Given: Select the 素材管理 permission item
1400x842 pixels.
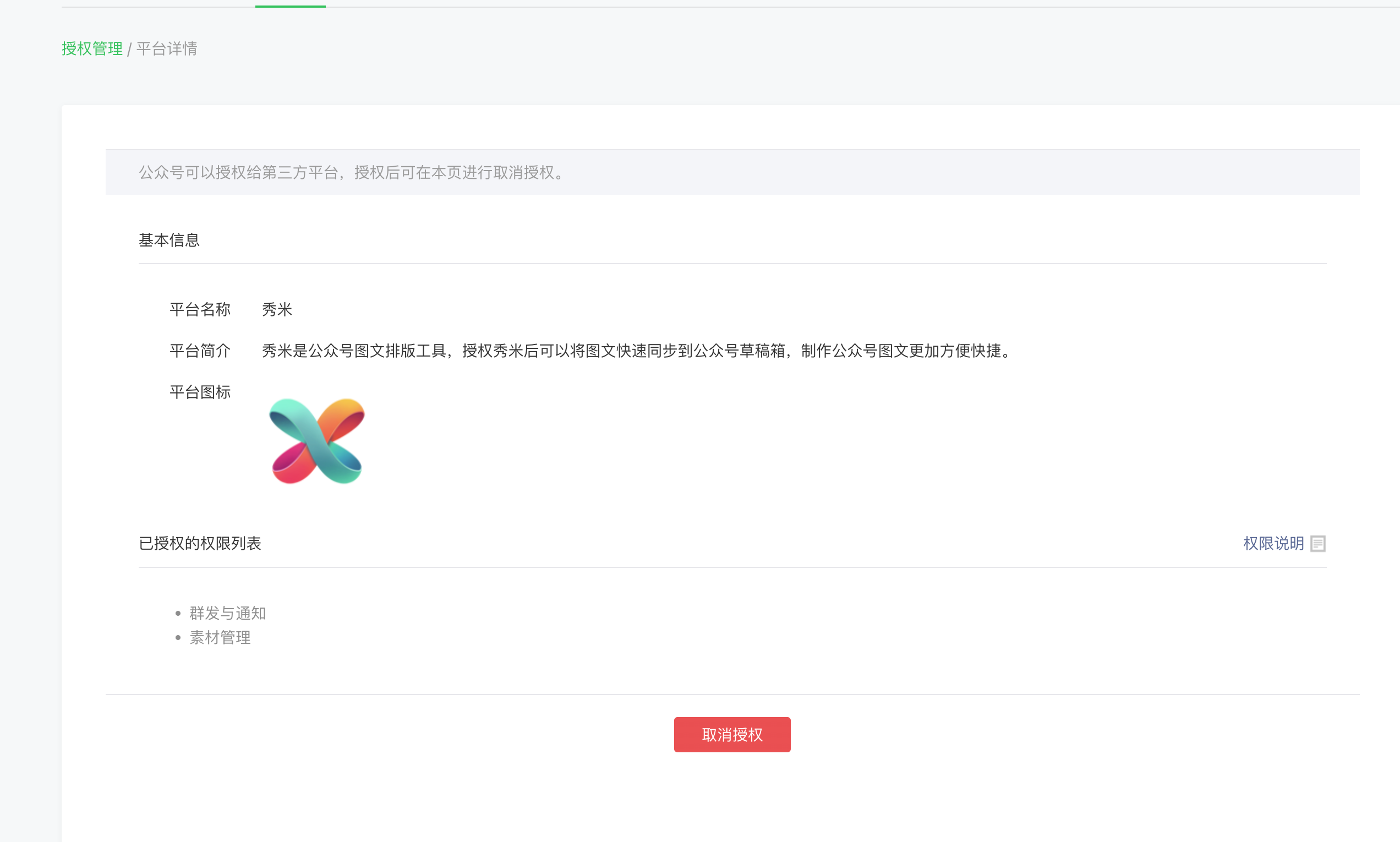Looking at the screenshot, I should 220,637.
